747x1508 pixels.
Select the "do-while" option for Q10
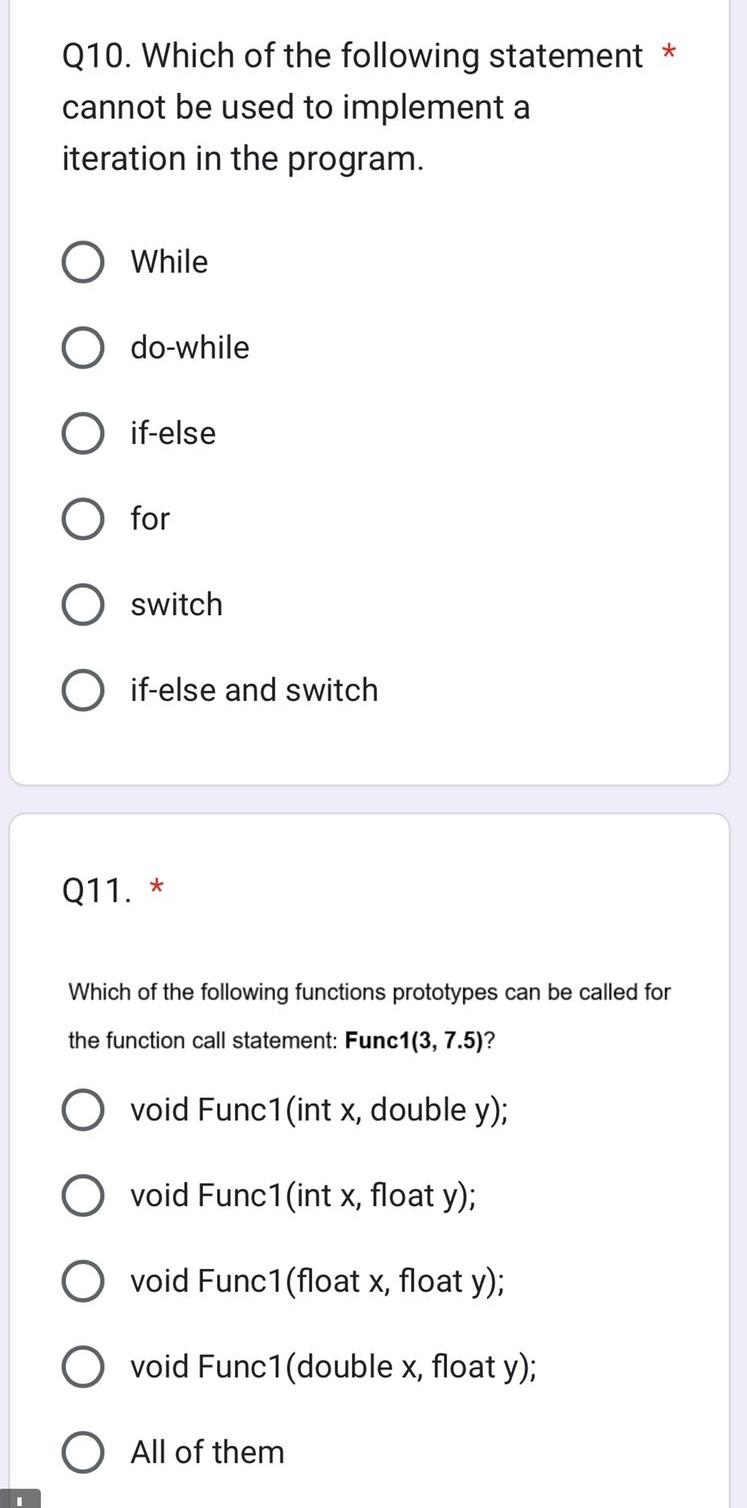(x=83, y=348)
